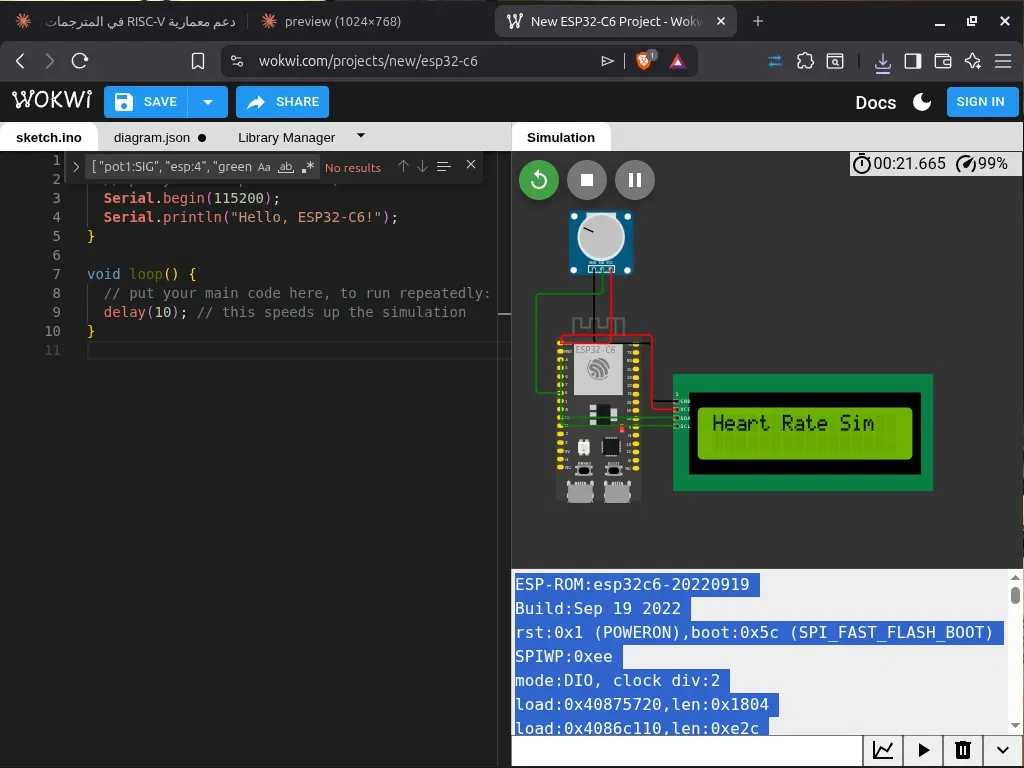Open browser hamburger menu

click(1003, 61)
